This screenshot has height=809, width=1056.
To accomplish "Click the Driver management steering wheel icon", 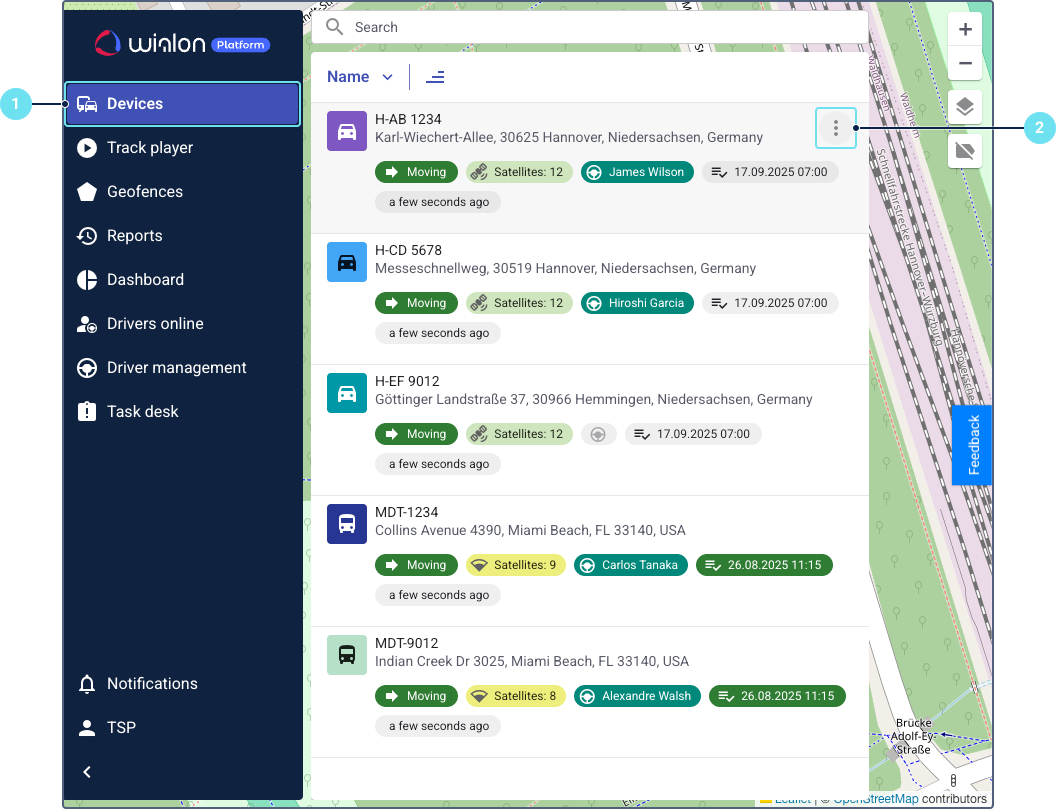I will pyautogui.click(x=87, y=368).
